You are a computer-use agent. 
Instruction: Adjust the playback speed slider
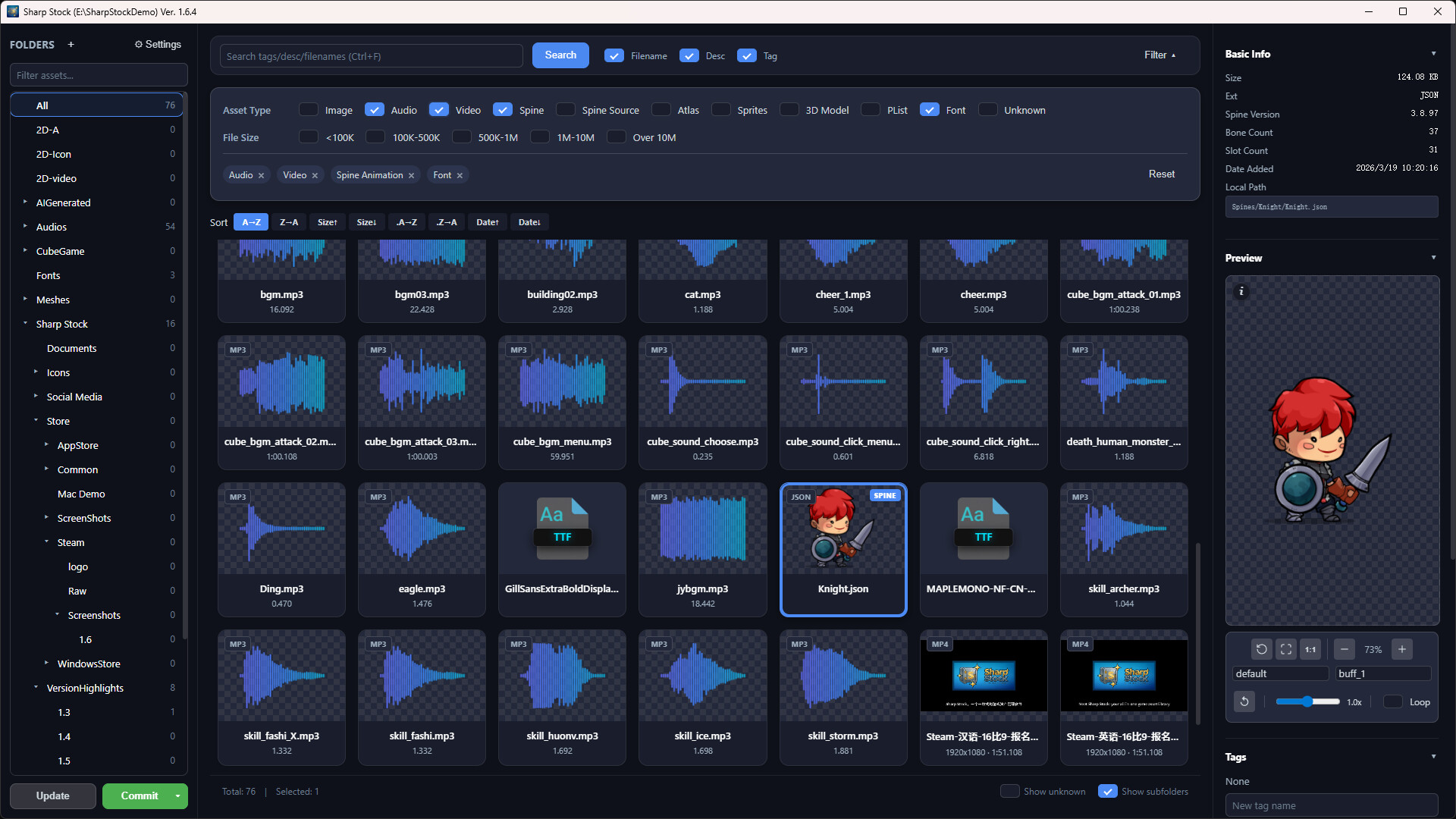(x=1307, y=702)
